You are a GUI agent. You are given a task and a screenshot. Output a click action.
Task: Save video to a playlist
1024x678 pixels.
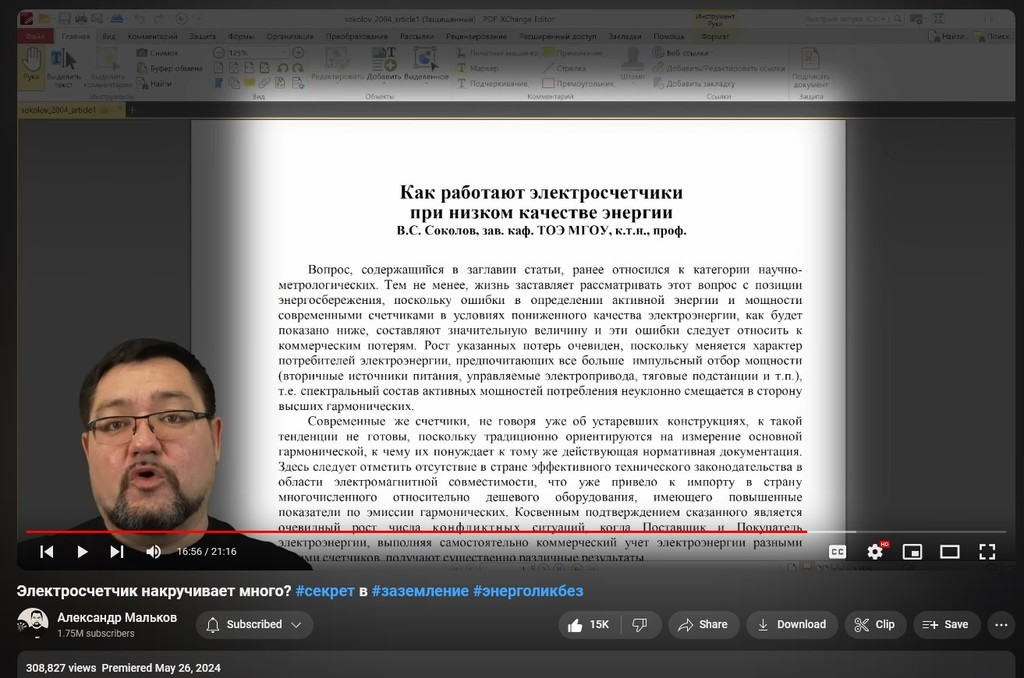tap(945, 624)
